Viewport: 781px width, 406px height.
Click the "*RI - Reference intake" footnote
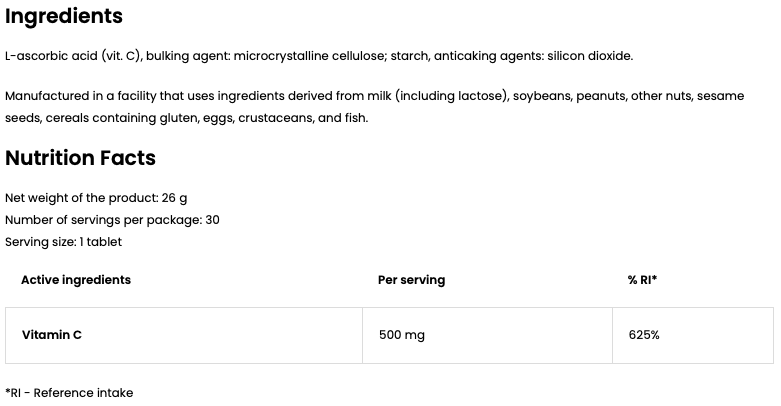pos(69,393)
